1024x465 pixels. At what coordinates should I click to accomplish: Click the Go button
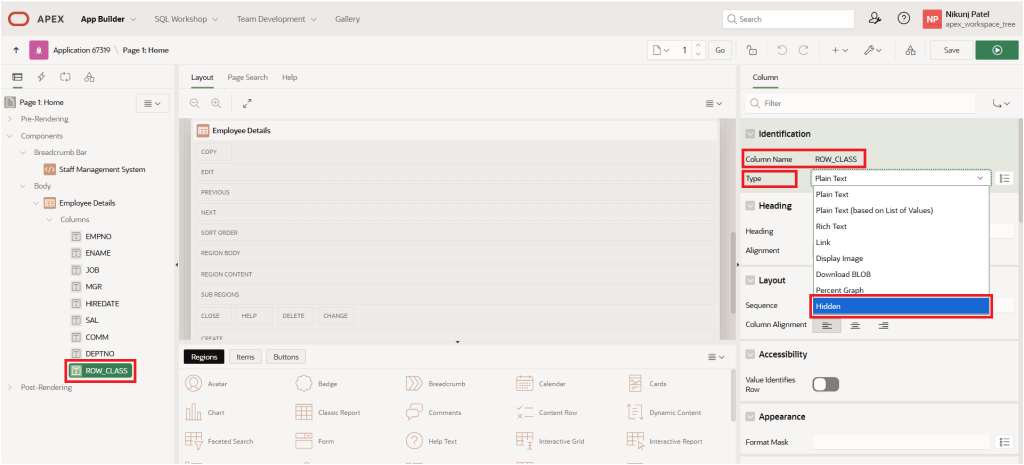(719, 49)
